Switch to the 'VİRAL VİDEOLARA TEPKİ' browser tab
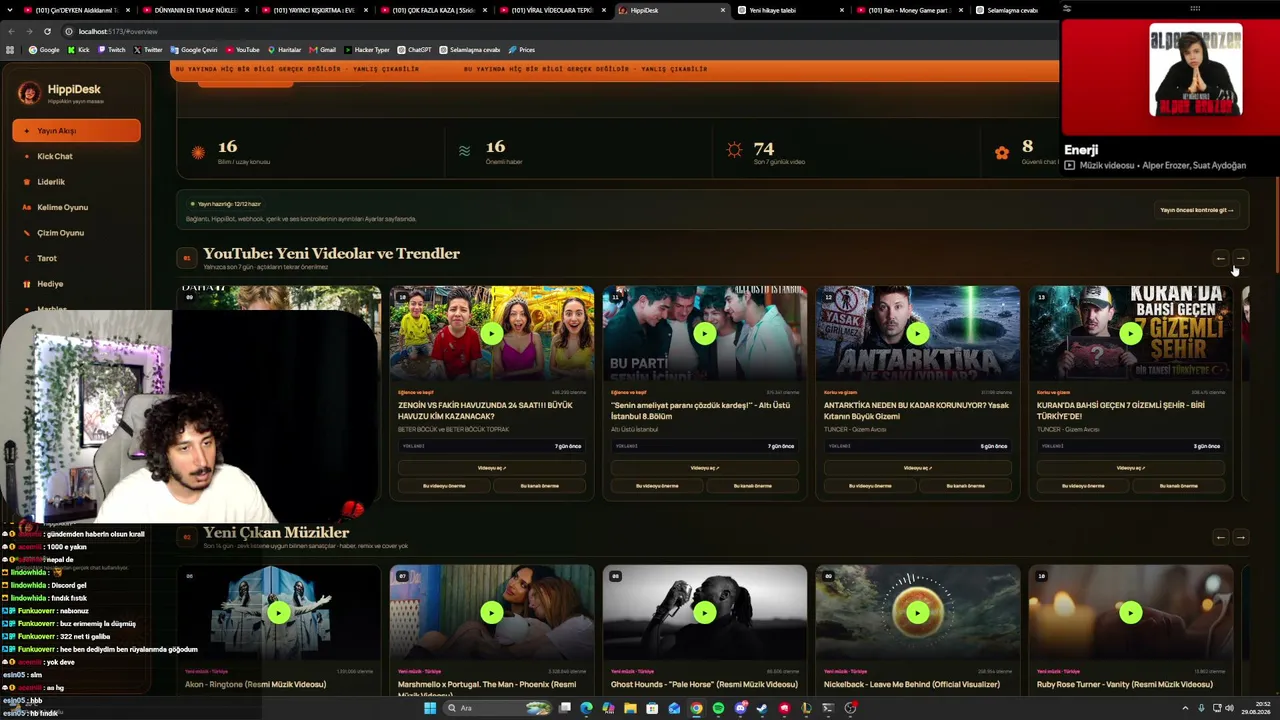This screenshot has height=720, width=1280. tap(552, 10)
